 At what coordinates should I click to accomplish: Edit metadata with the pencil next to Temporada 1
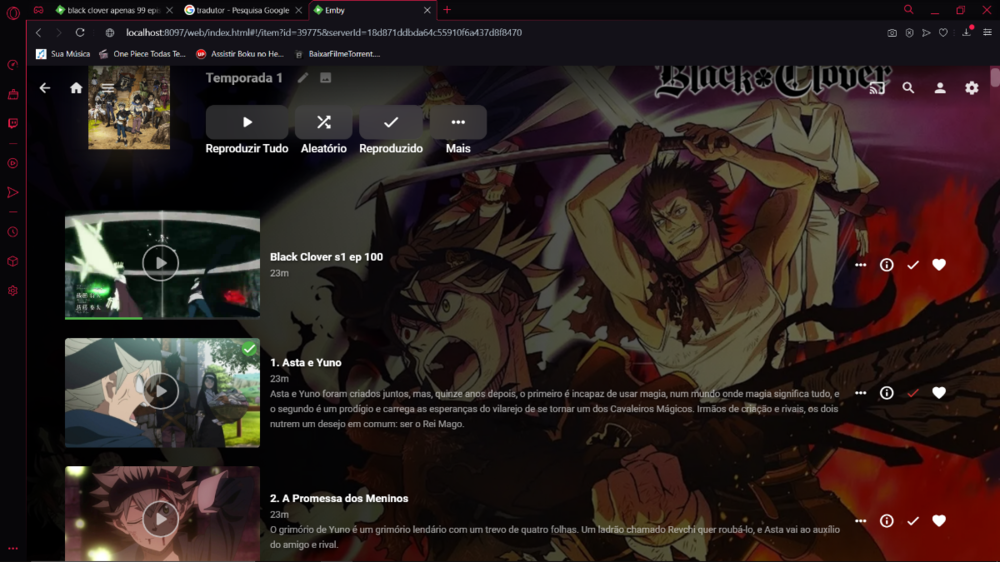point(303,78)
